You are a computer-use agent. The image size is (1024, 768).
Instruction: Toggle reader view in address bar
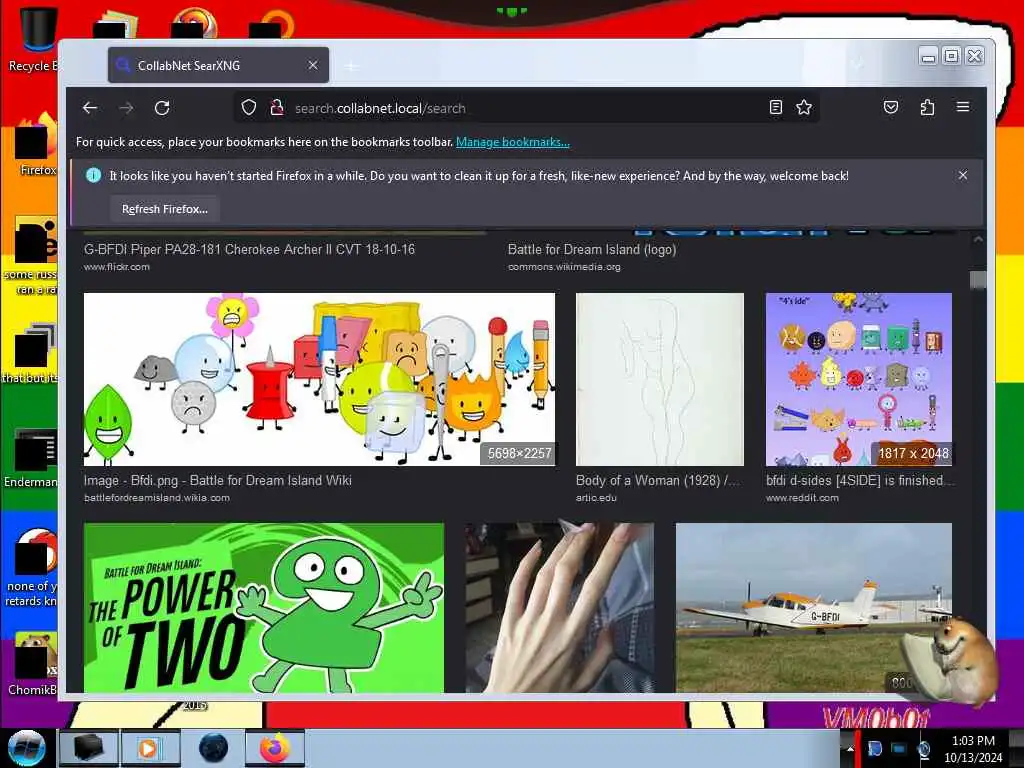[x=775, y=108]
